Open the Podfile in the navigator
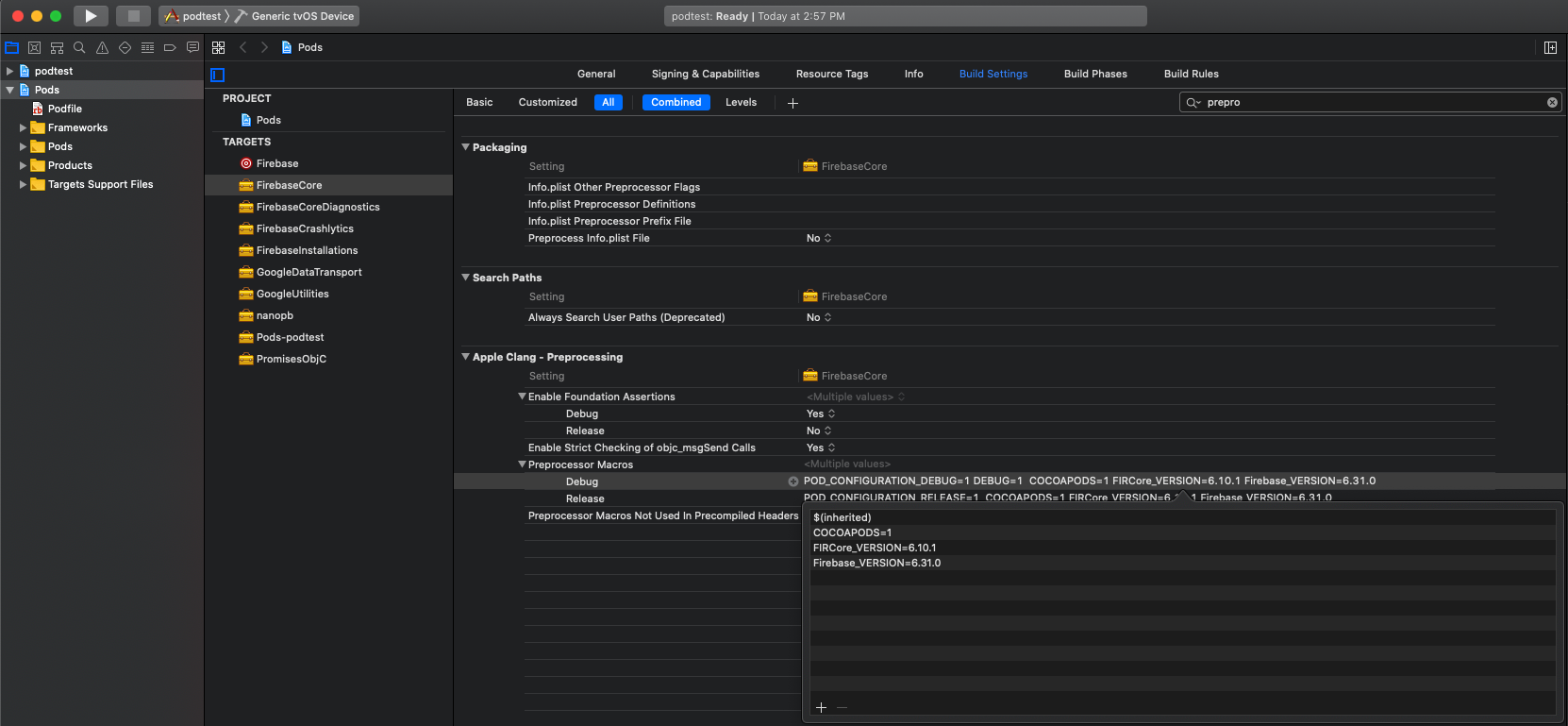This screenshot has width=1568, height=726. pyautogui.click(x=64, y=109)
